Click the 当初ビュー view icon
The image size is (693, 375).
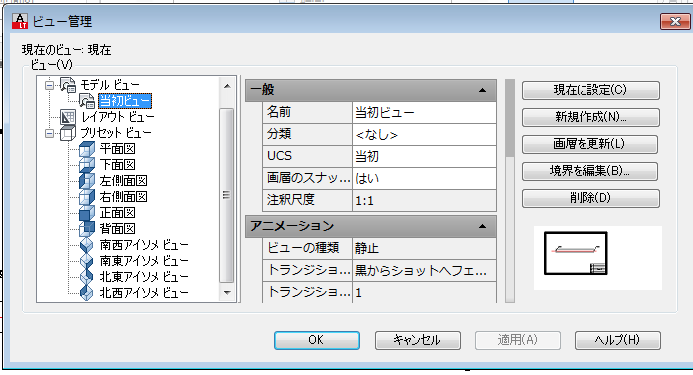[x=87, y=101]
